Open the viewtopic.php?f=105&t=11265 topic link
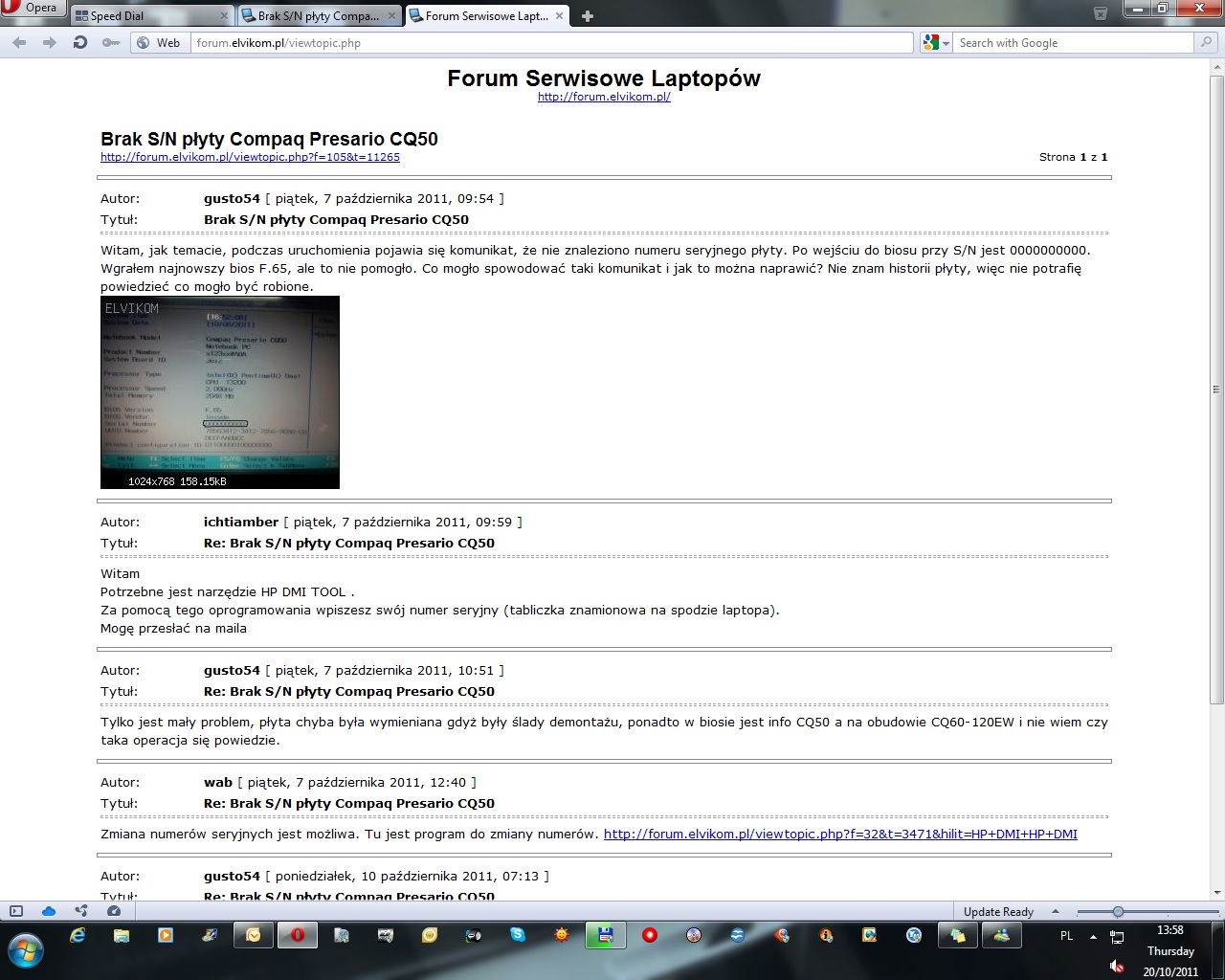This screenshot has width=1225, height=980. click(250, 157)
